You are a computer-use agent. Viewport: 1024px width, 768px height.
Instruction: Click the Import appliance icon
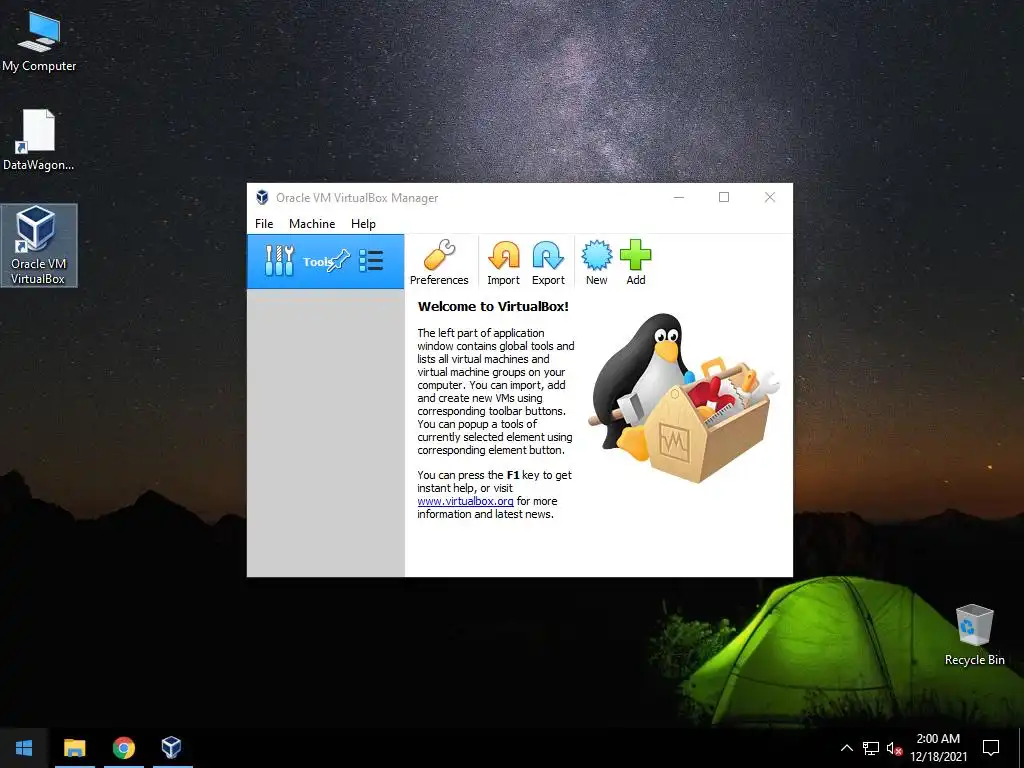click(504, 263)
